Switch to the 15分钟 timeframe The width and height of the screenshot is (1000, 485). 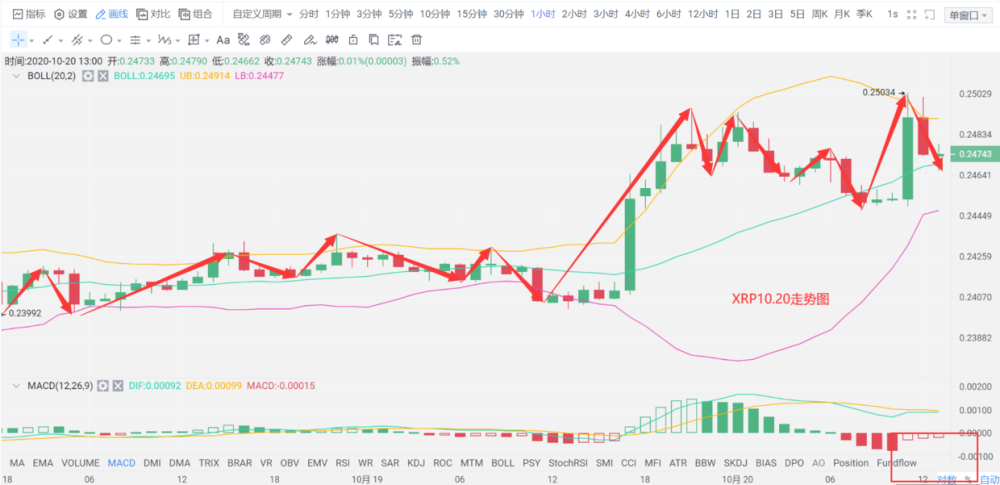tap(473, 14)
